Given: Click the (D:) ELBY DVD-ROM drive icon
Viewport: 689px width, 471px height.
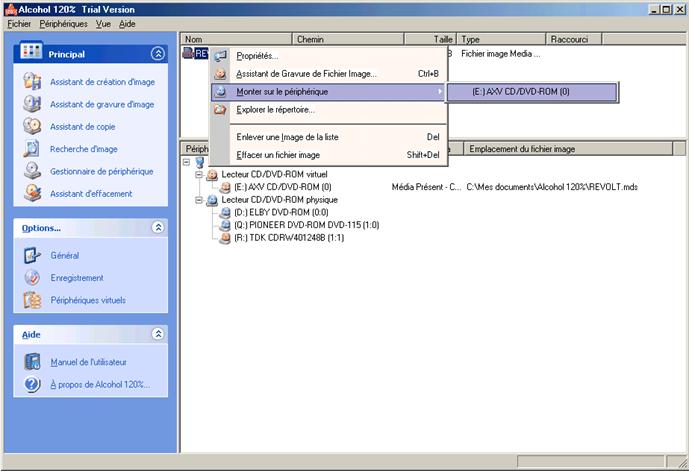Looking at the screenshot, I should (x=225, y=213).
